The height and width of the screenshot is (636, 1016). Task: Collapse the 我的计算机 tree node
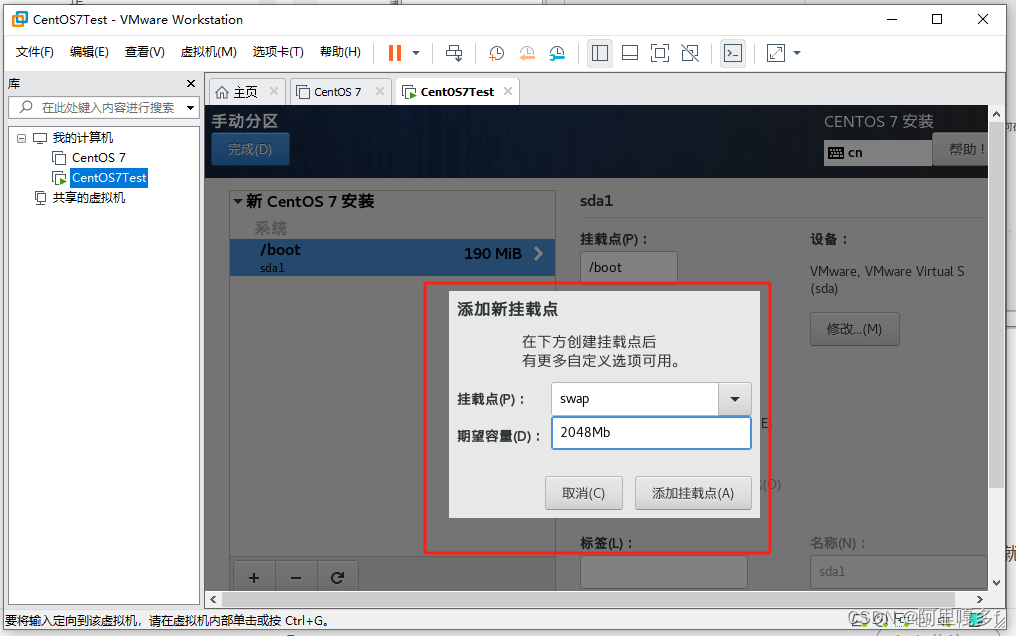coord(22,139)
